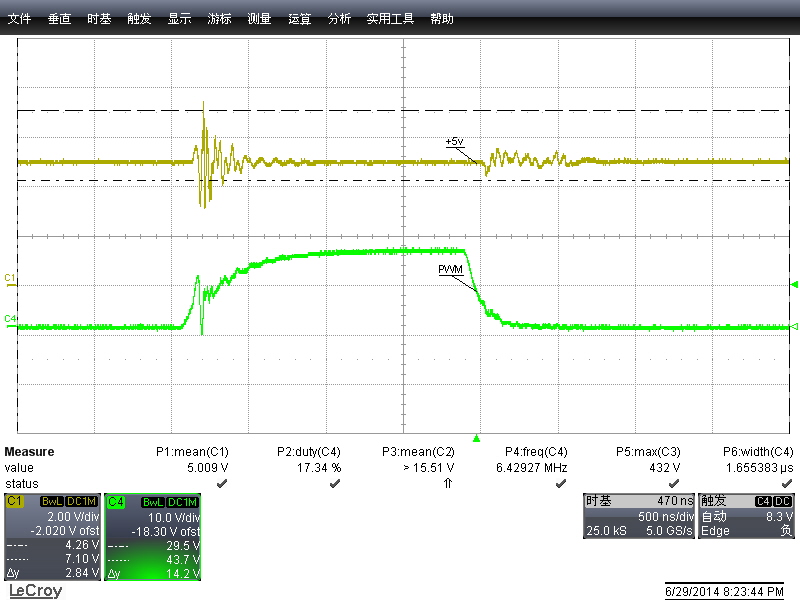The height and width of the screenshot is (600, 800).
Task: Click the 6.42927 MHz frequency value
Action: point(531,468)
